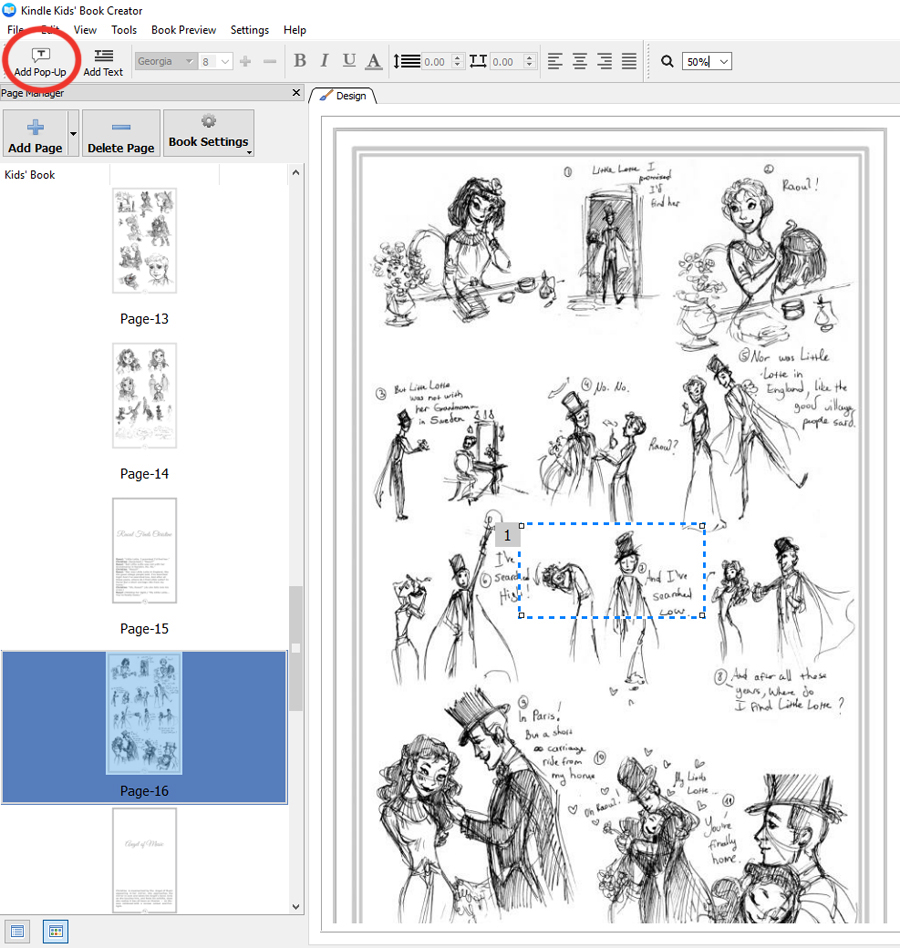
Task: Select the Page-14 thumbnail
Action: (144, 395)
